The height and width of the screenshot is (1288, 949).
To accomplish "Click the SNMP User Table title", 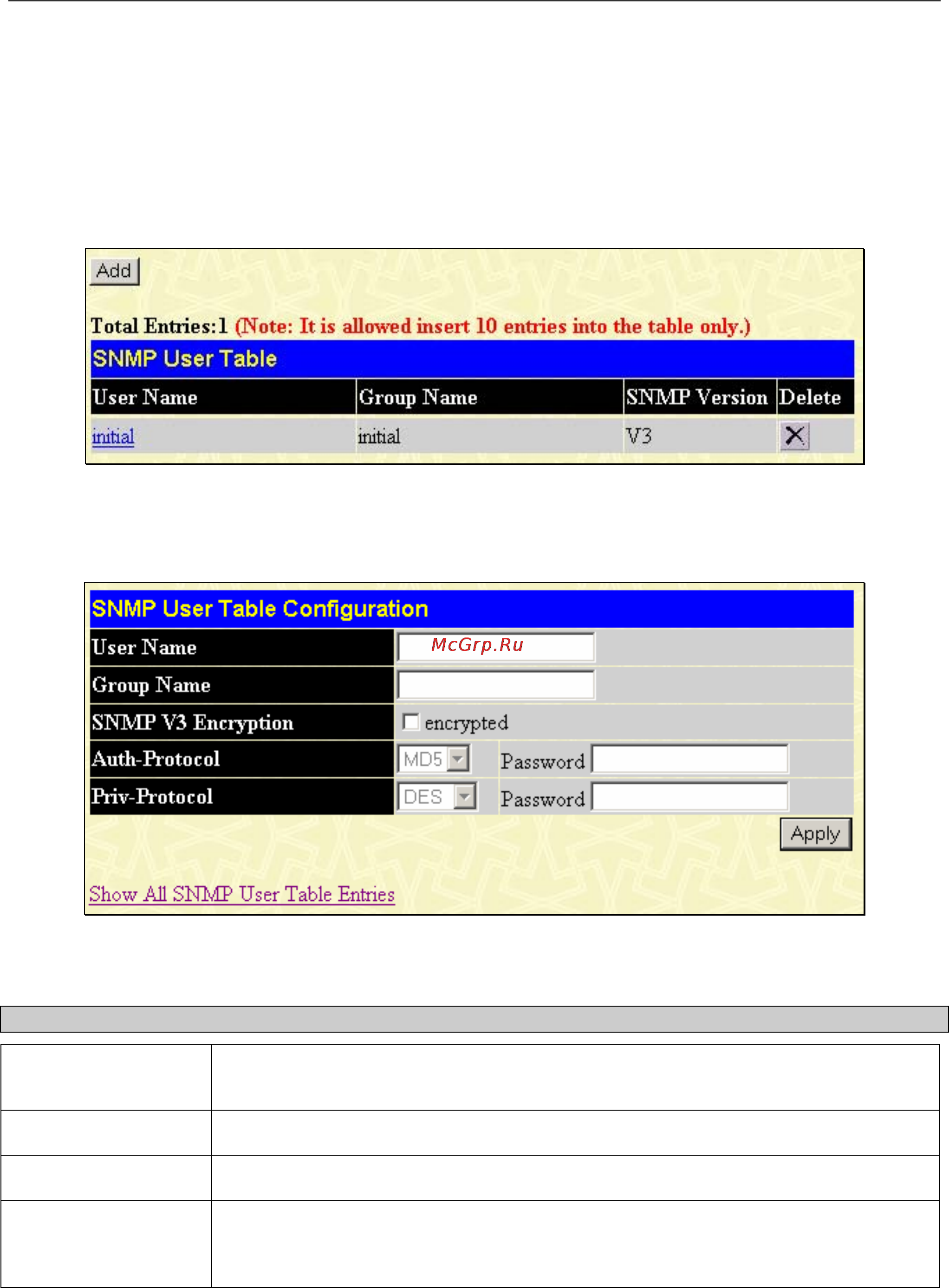I will click(x=185, y=358).
